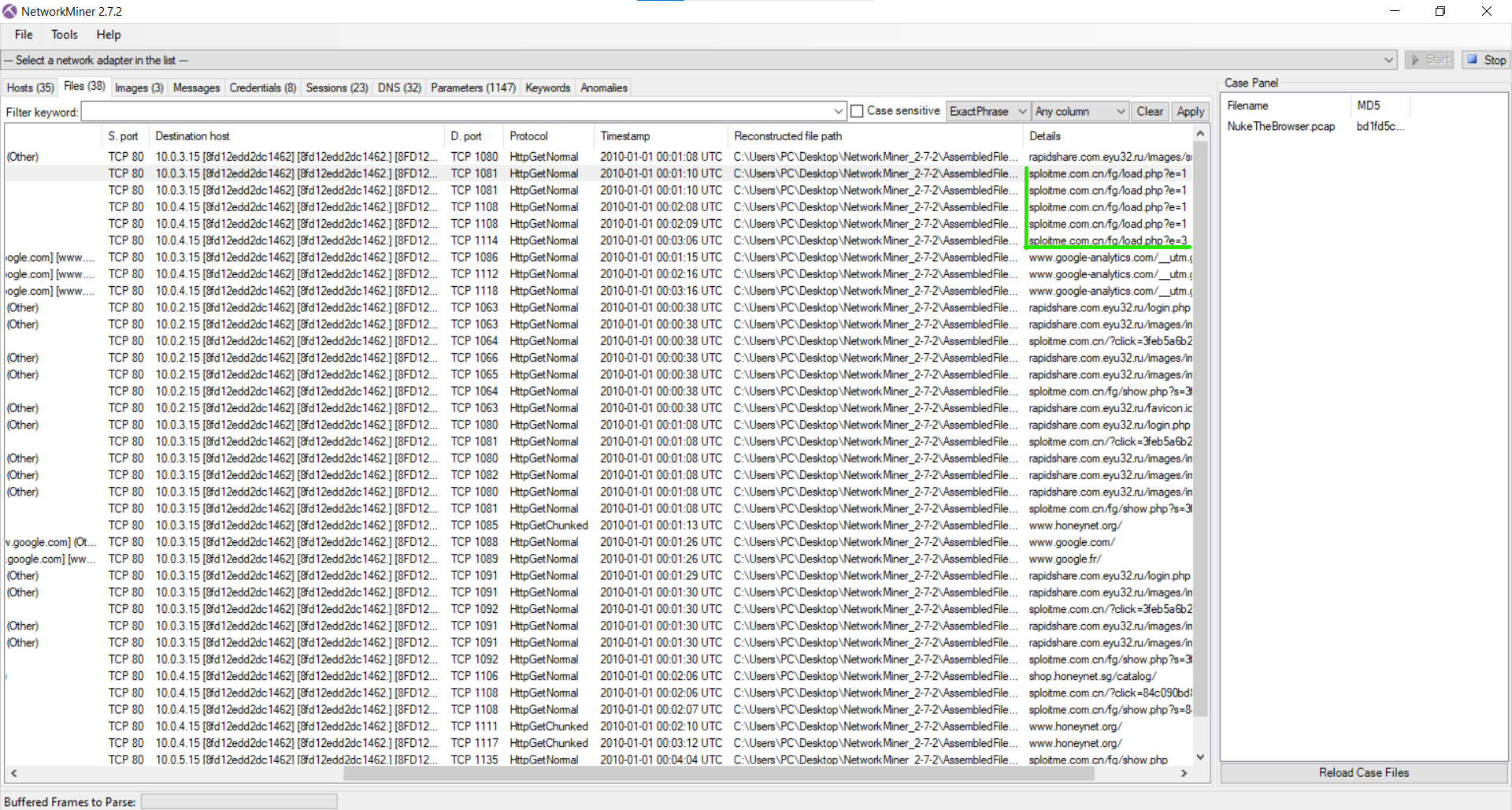Image resolution: width=1512 pixels, height=810 pixels.
Task: Select the row with sploitme.com.cn/fg/load.php?e=3
Action: click(x=598, y=240)
